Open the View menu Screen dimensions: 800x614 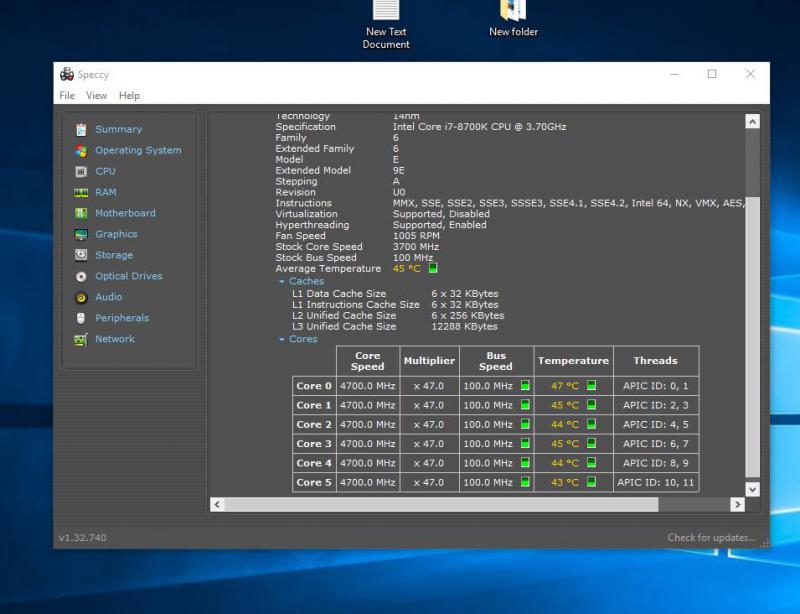96,96
